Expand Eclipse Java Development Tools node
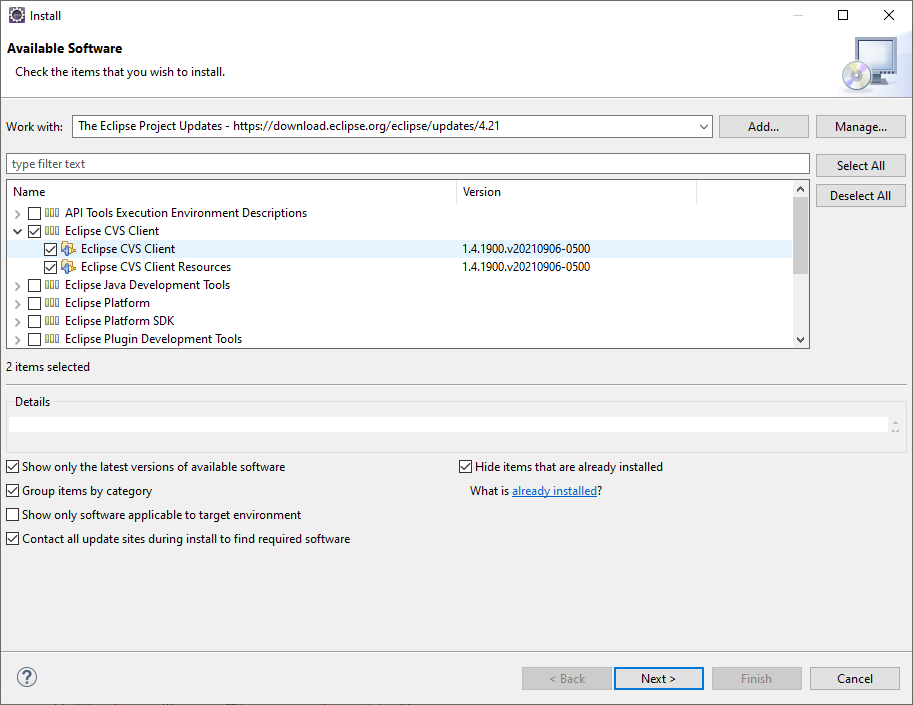This screenshot has height=705, width=913. tap(17, 286)
